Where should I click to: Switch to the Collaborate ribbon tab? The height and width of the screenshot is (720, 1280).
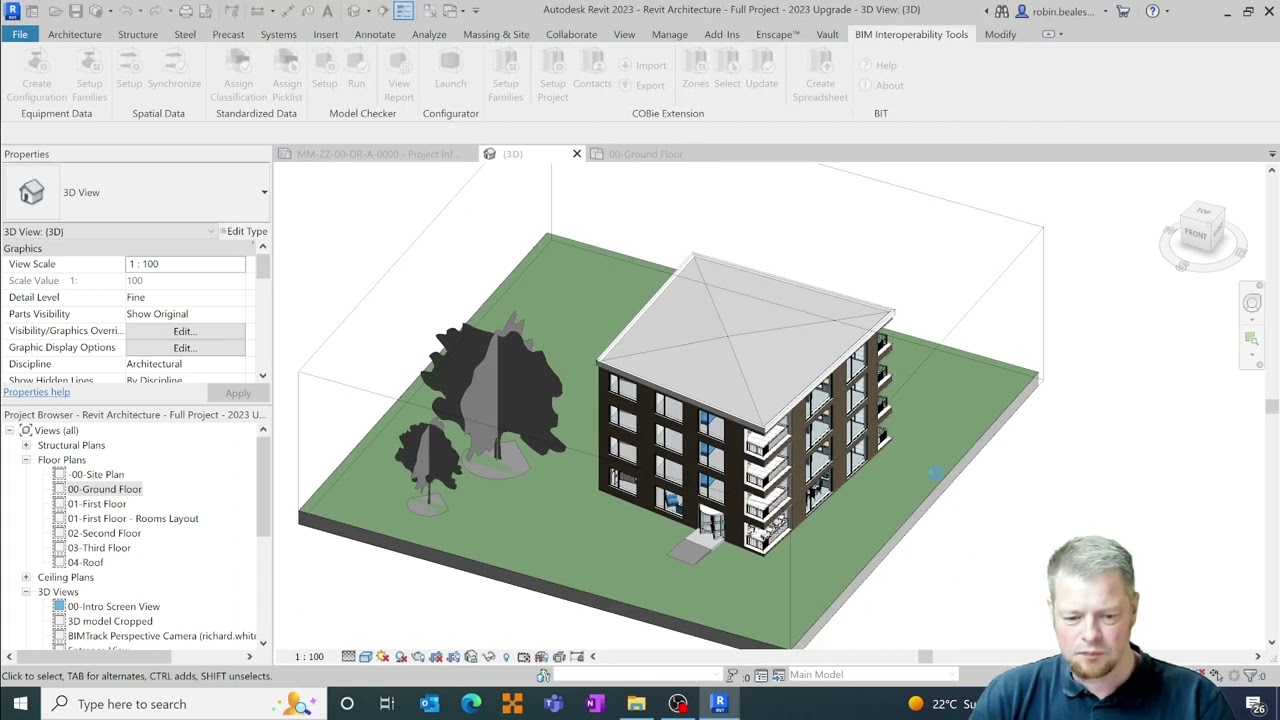click(x=571, y=34)
